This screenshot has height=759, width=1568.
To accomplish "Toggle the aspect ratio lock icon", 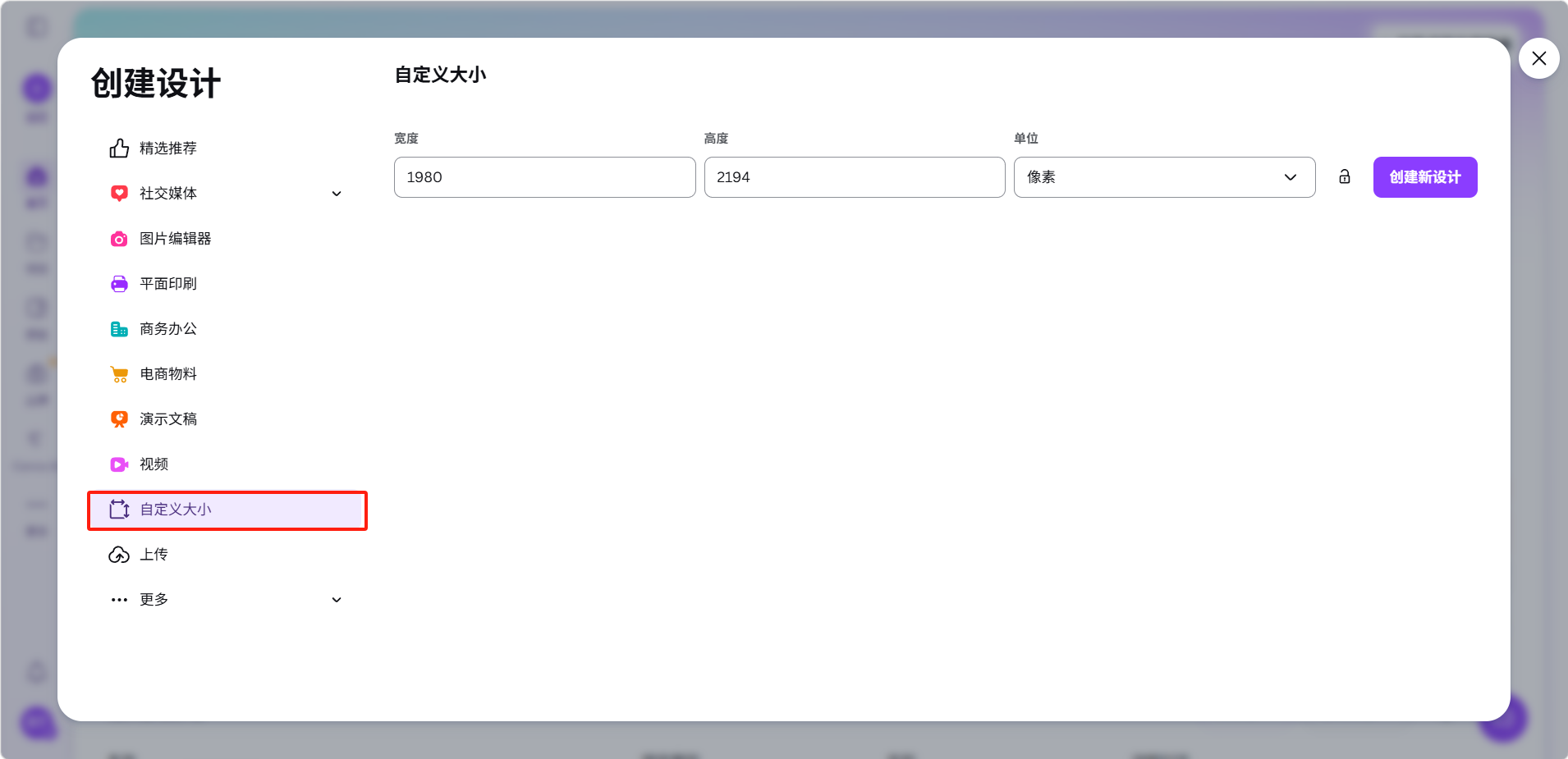I will (x=1344, y=177).
